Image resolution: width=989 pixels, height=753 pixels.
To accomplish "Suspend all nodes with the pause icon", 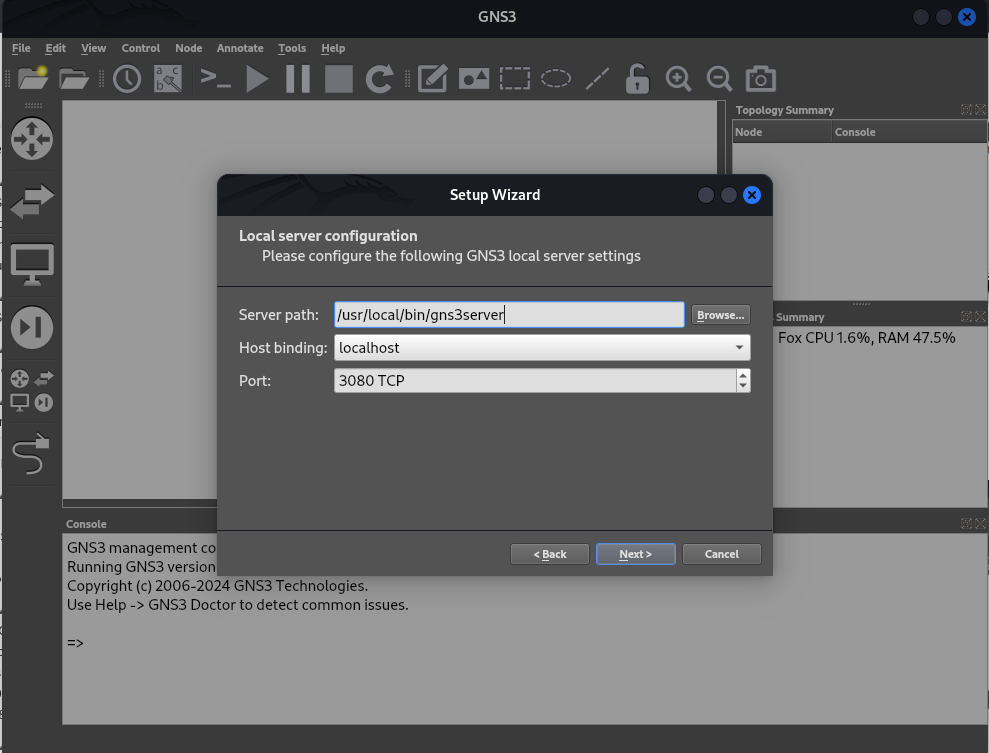I will (298, 79).
